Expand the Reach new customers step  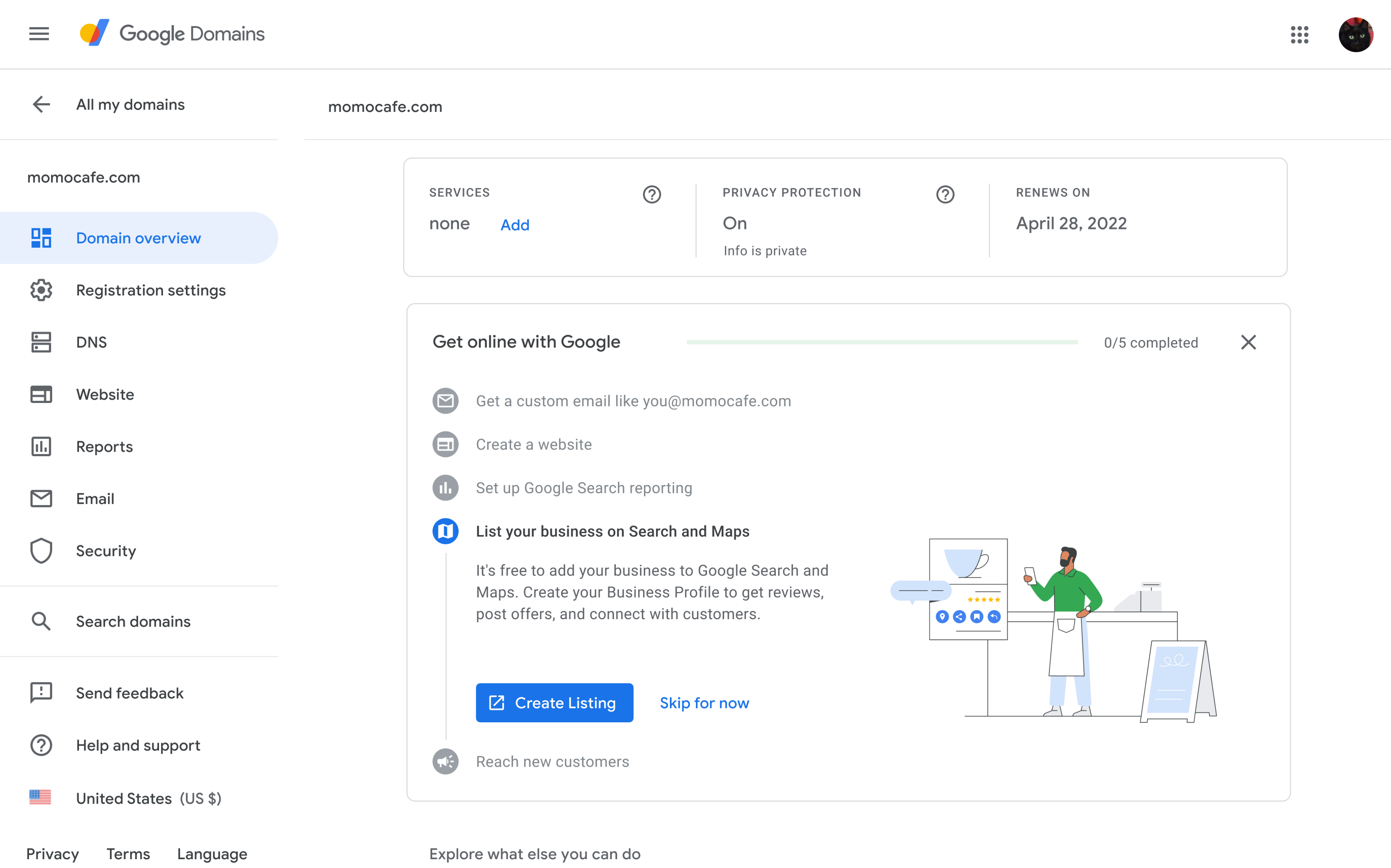(553, 761)
